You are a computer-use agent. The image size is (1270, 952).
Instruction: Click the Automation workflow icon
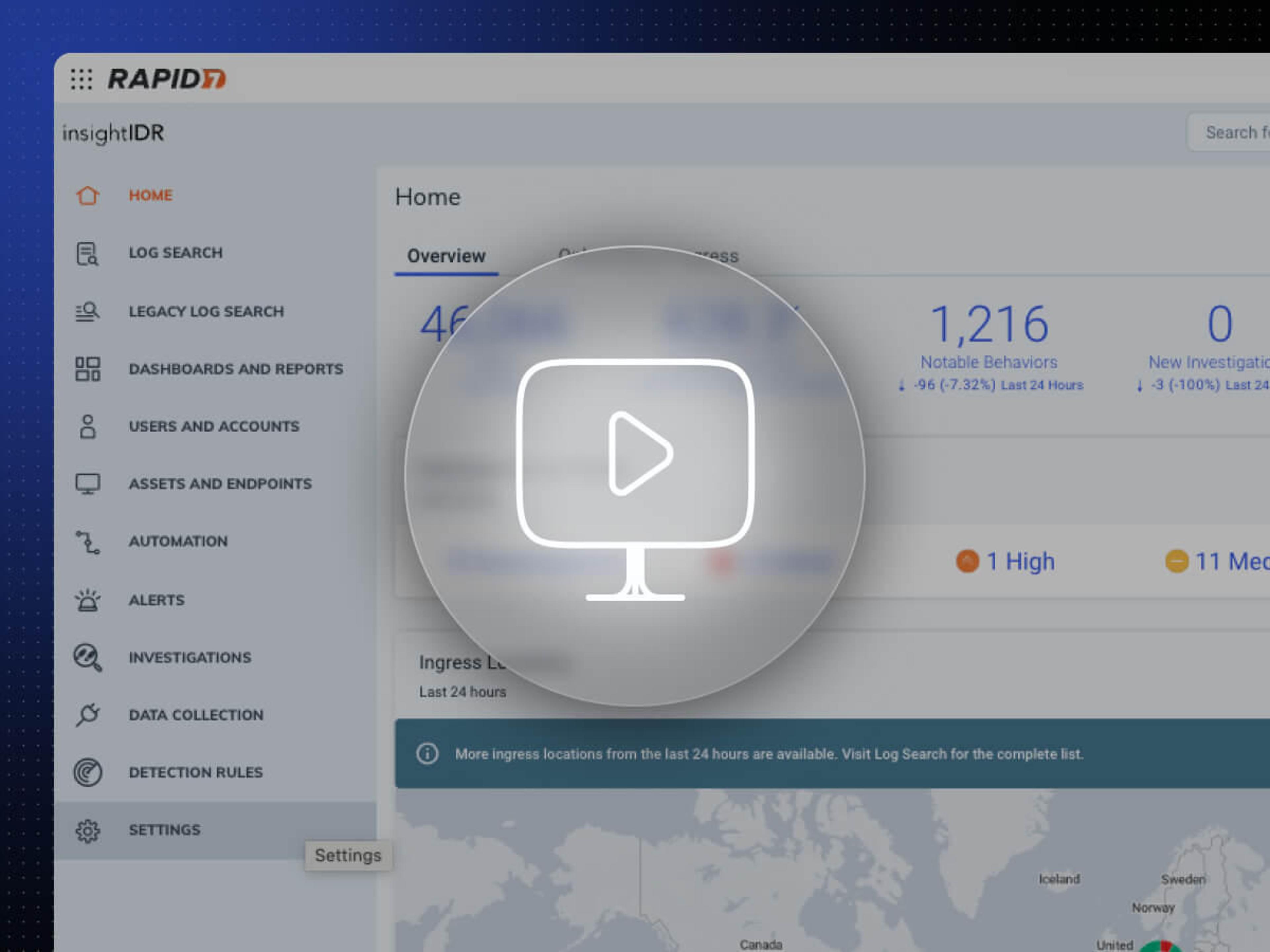coord(87,542)
